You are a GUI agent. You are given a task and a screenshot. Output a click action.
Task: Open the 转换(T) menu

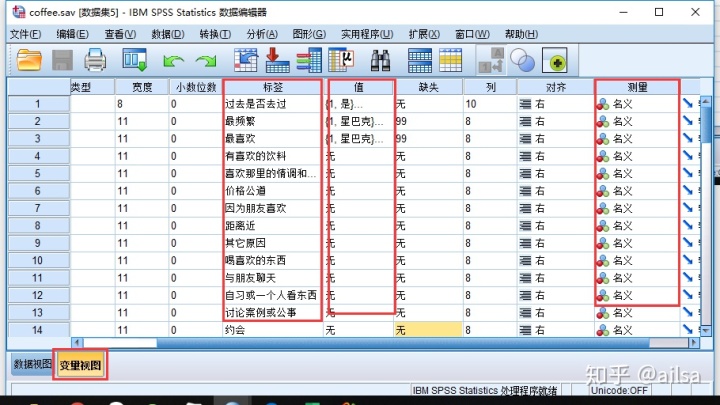tap(215, 34)
